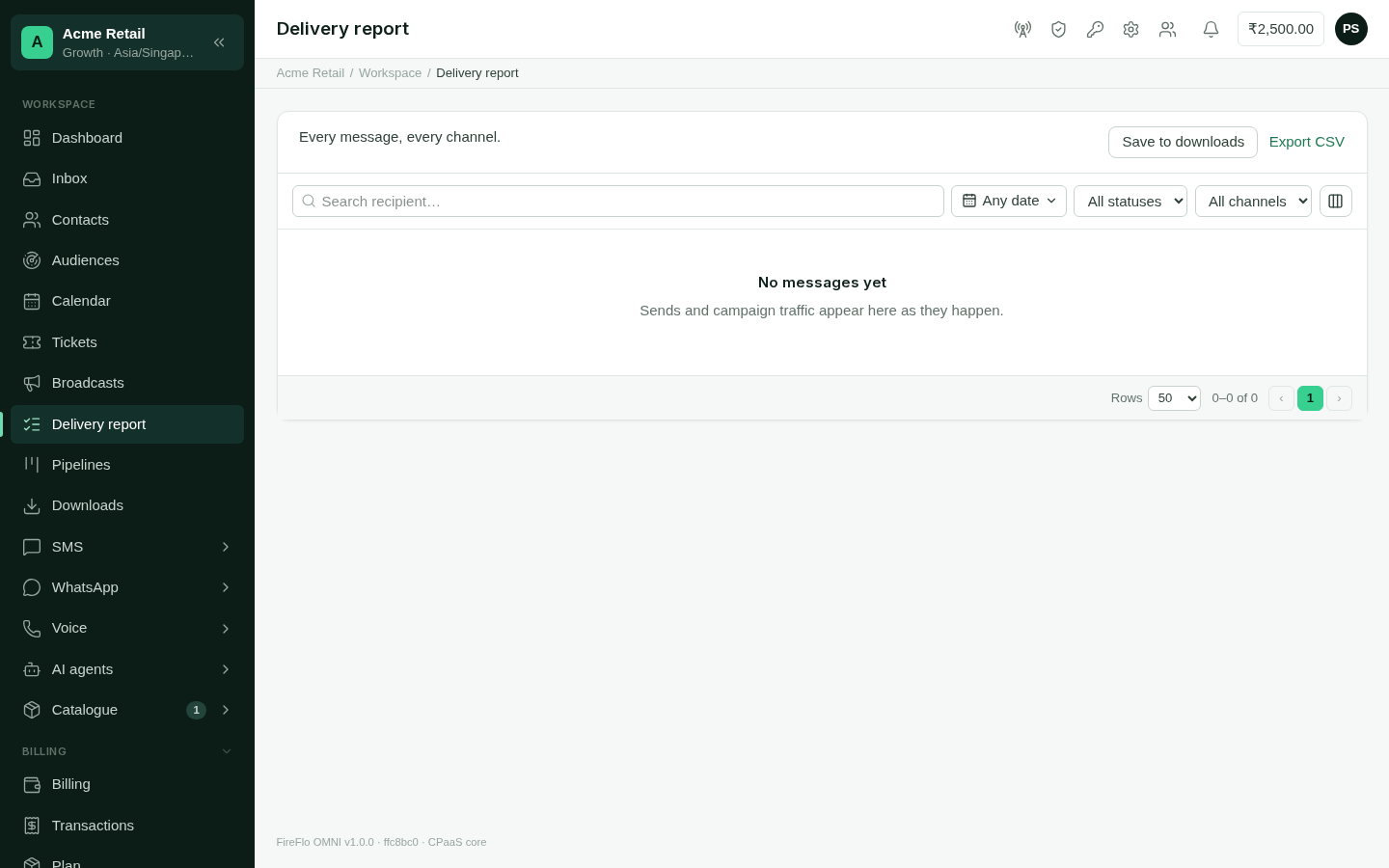Screen dimensions: 1389x868
Task: Open Downloads in the sidebar
Action: tap(127, 505)
